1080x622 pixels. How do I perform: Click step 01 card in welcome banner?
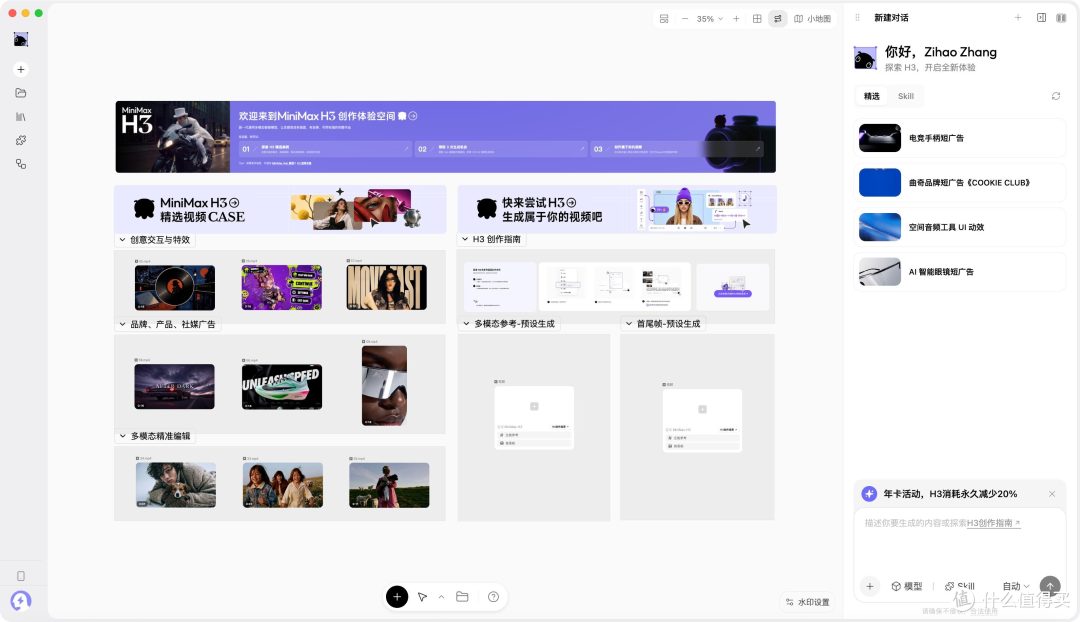325,149
